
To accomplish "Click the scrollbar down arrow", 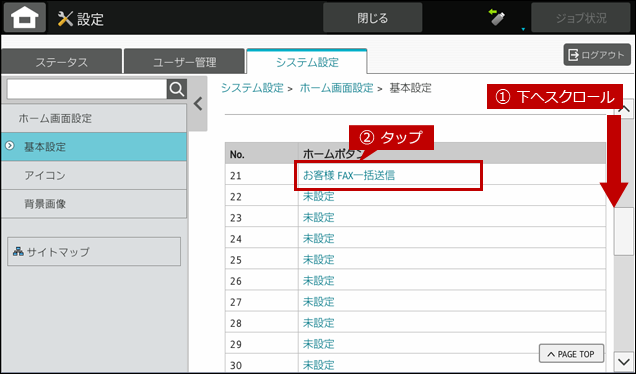I will click(x=623, y=361).
